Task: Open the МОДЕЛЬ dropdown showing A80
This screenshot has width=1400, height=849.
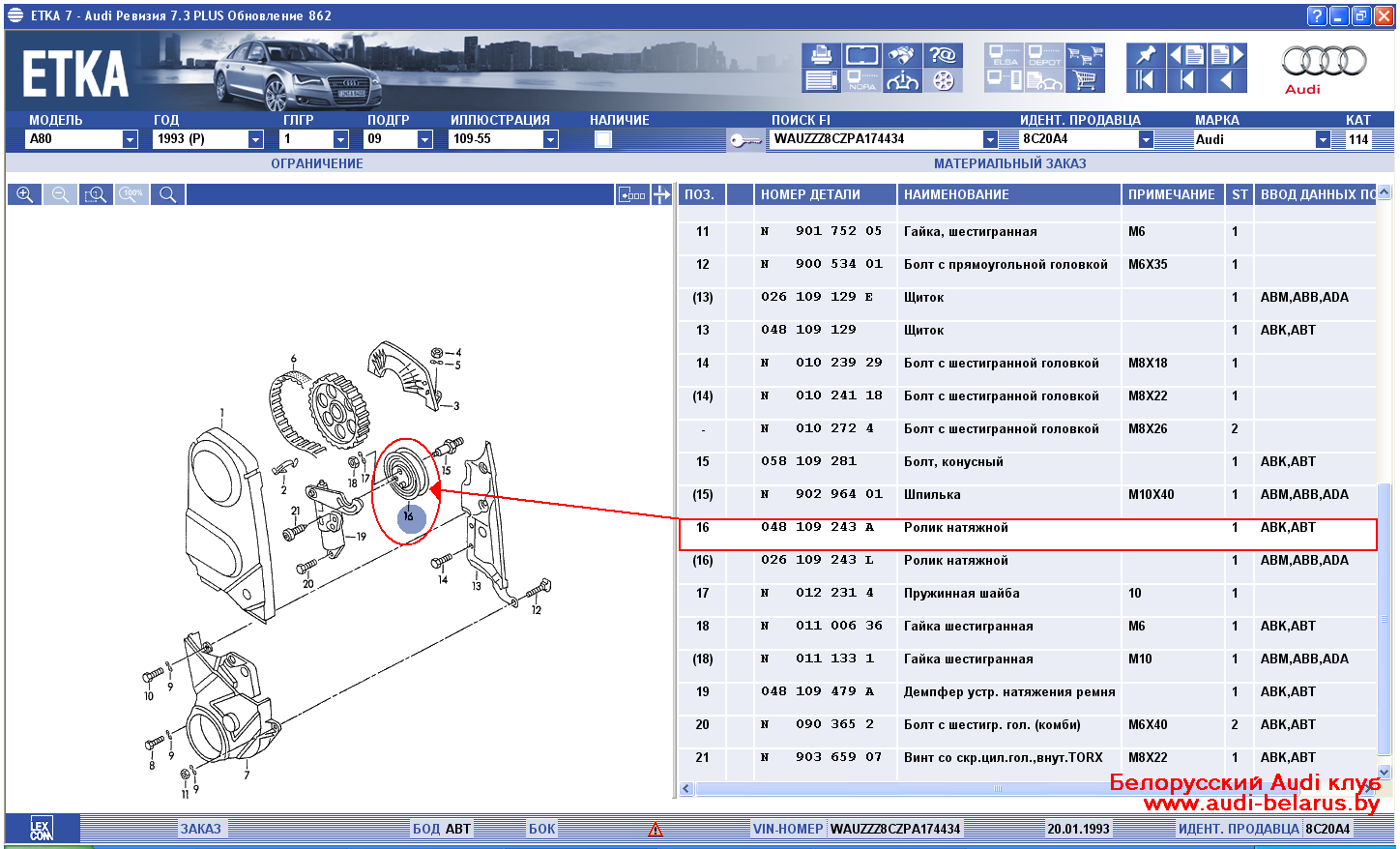Action: pos(130,139)
